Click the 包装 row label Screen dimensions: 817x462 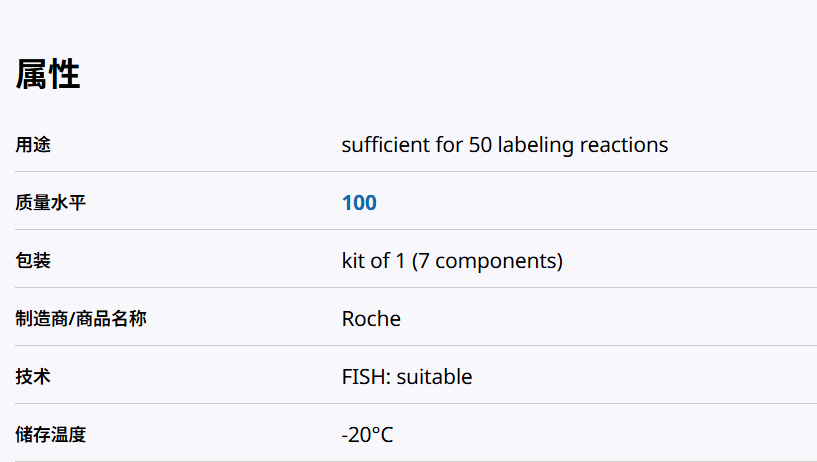pyautogui.click(x=33, y=261)
